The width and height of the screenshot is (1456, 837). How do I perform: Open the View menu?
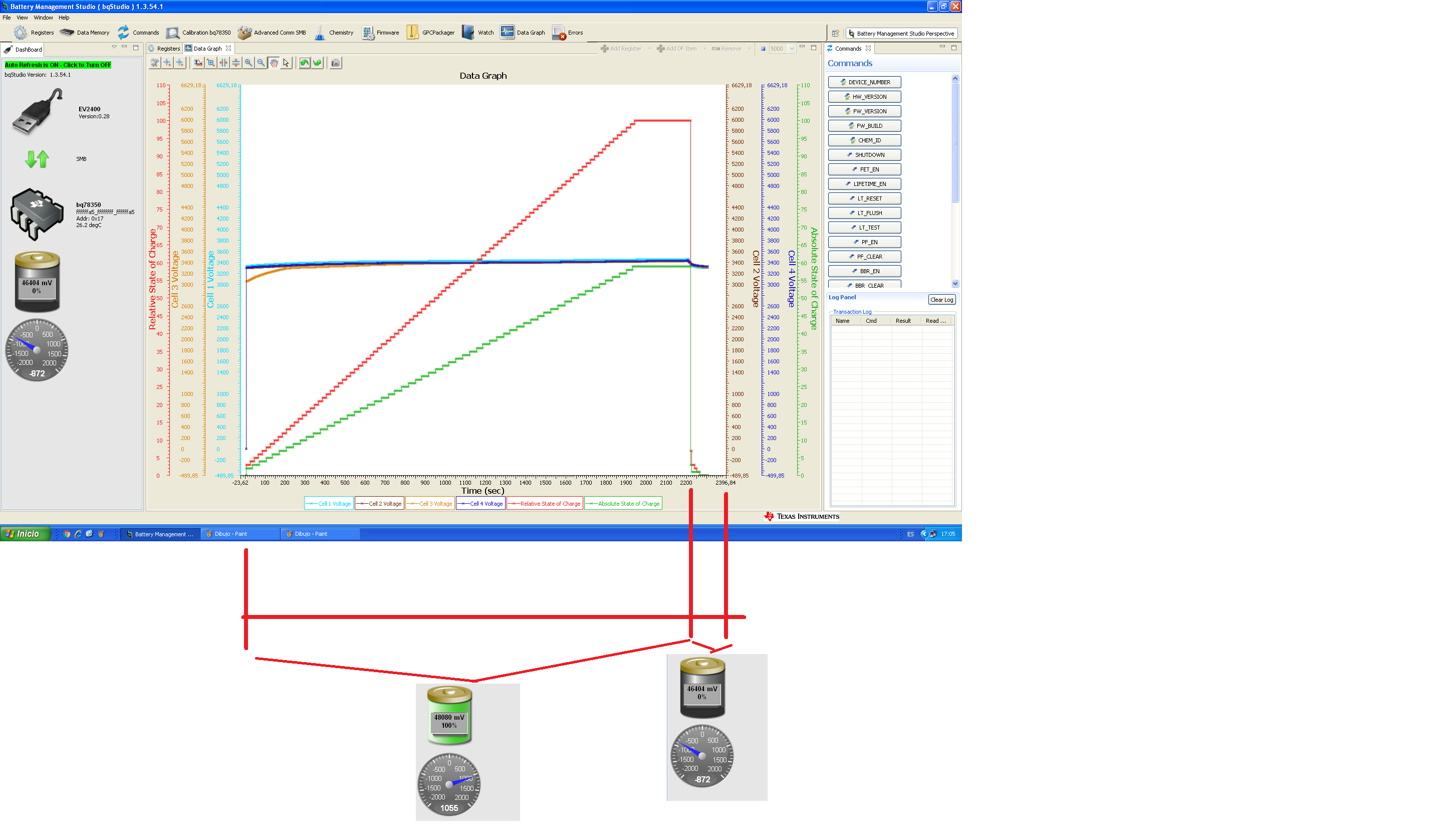coord(23,18)
